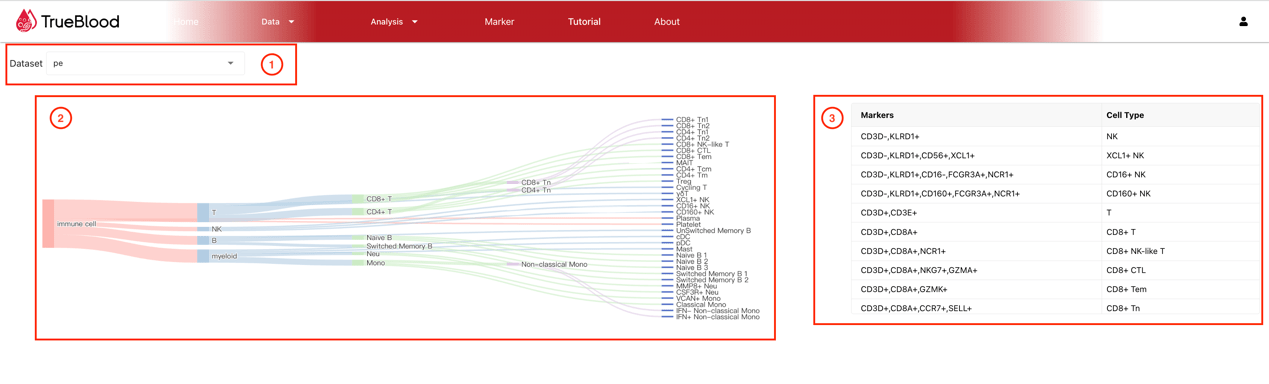
Task: Open the About page
Action: coord(667,22)
